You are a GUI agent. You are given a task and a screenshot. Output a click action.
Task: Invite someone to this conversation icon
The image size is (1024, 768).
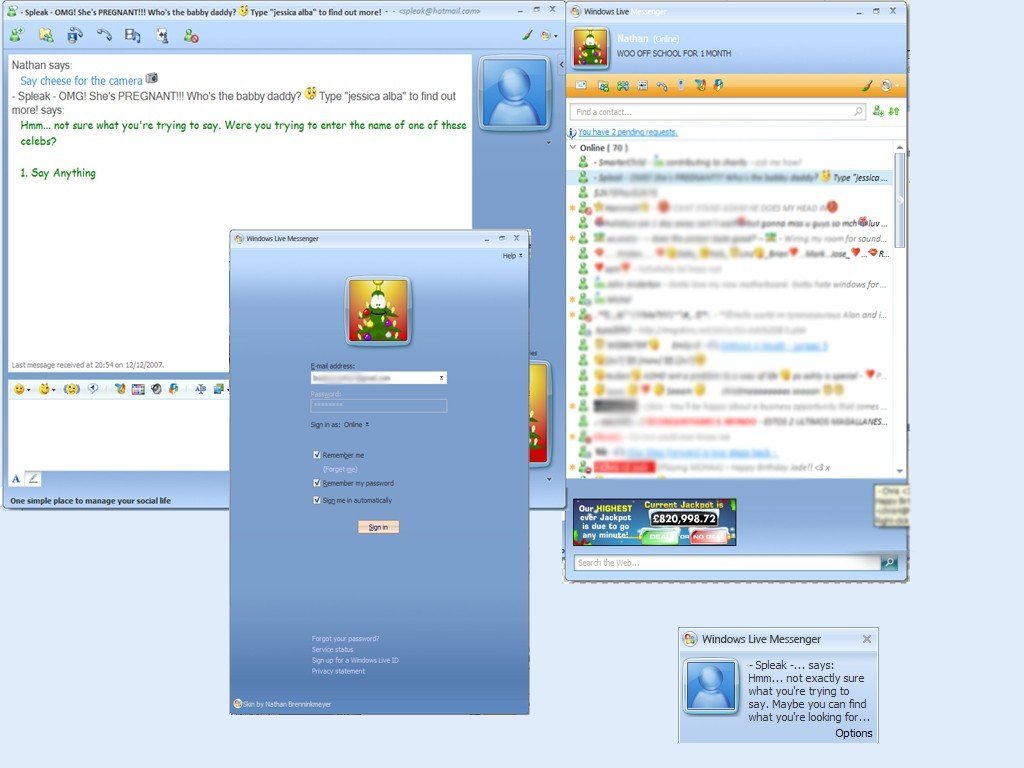[x=16, y=35]
